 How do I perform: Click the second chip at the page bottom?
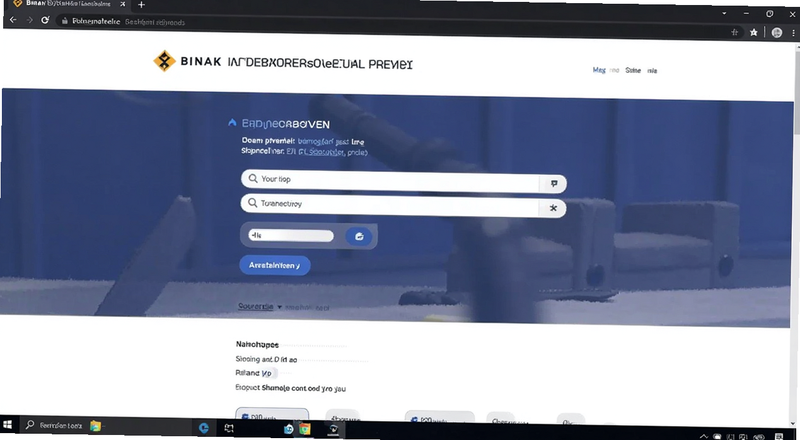click(x=343, y=416)
